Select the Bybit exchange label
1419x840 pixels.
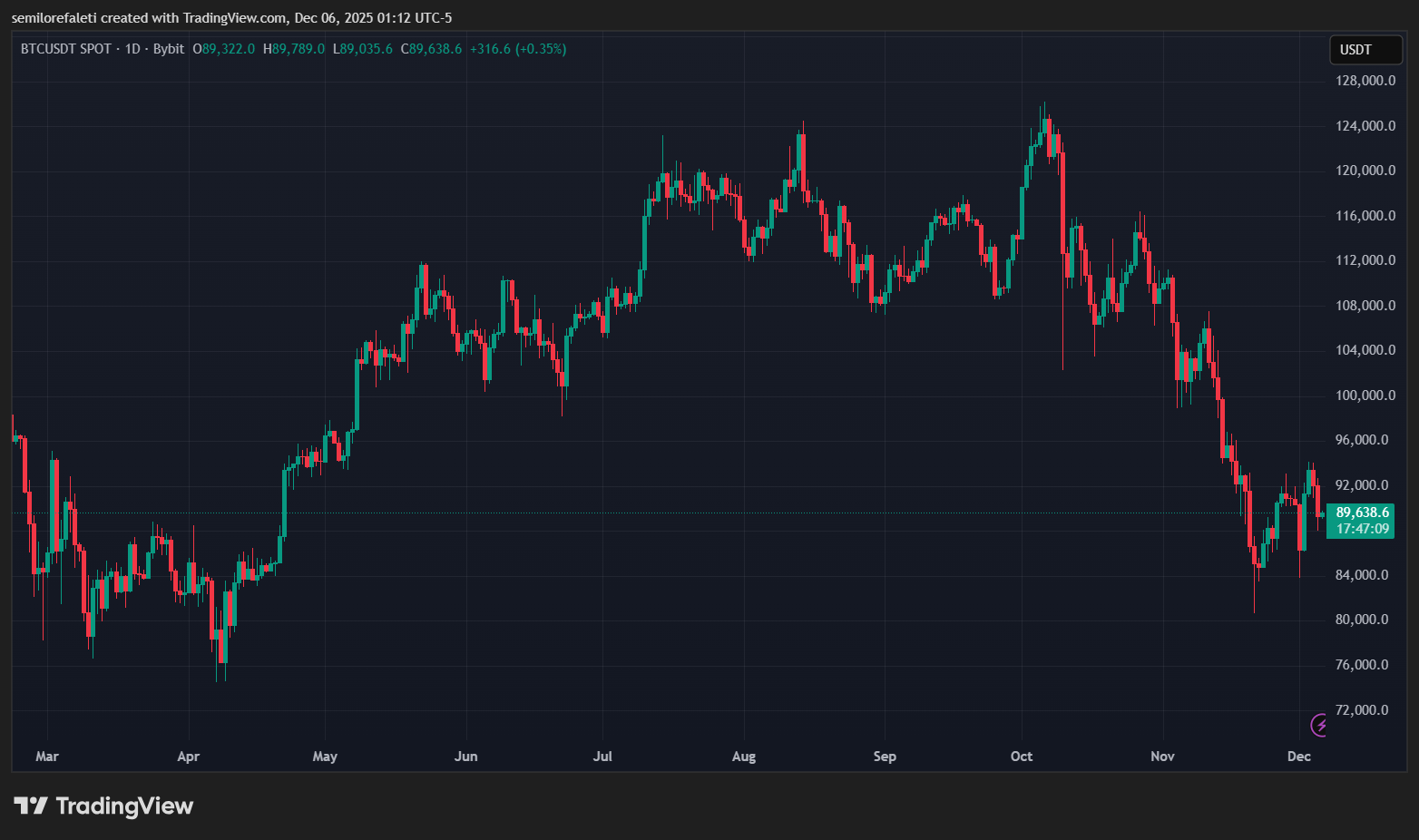click(x=168, y=50)
